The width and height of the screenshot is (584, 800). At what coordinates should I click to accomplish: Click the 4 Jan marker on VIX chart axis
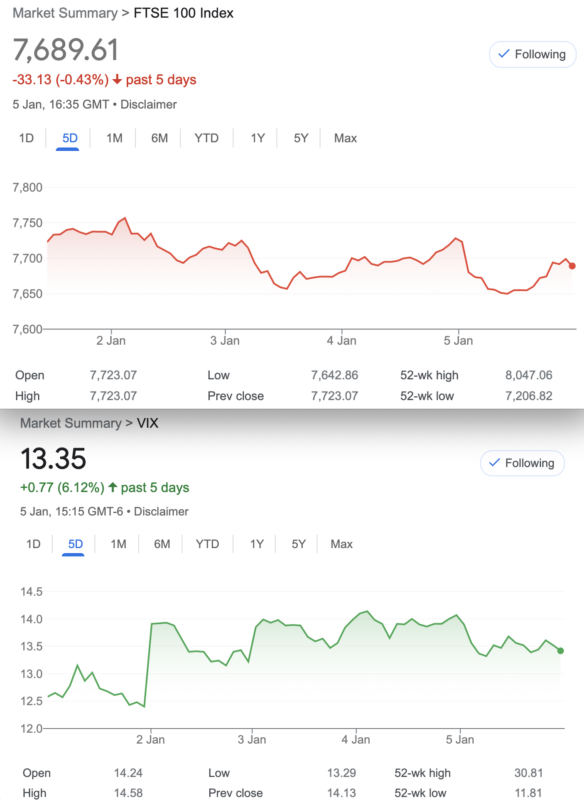pyautogui.click(x=356, y=739)
